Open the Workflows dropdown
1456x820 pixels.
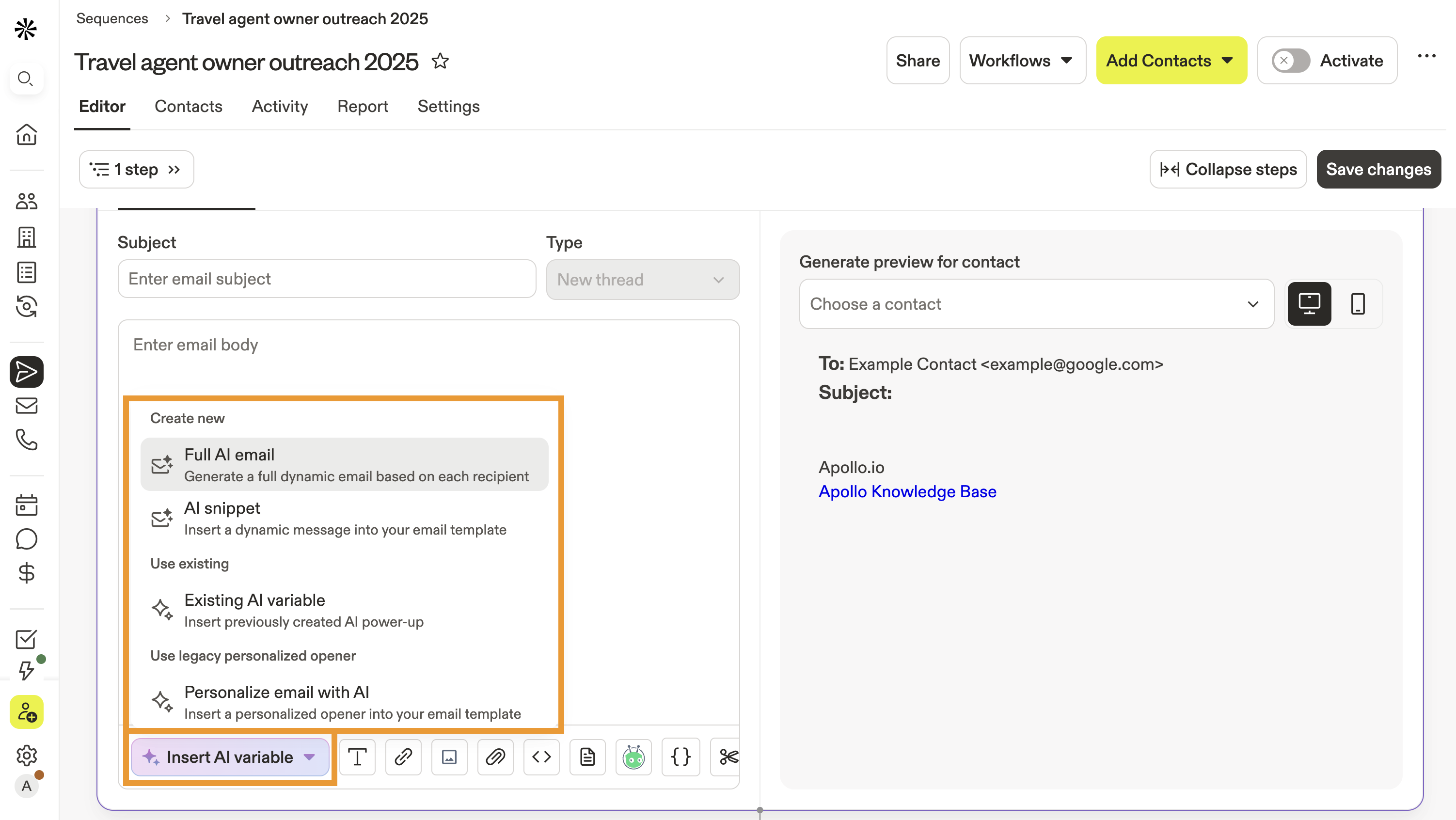[1022, 61]
